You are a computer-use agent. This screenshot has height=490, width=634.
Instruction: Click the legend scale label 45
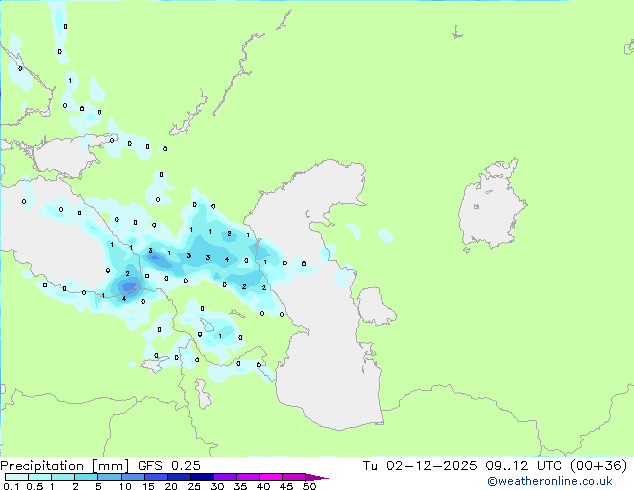286,486
